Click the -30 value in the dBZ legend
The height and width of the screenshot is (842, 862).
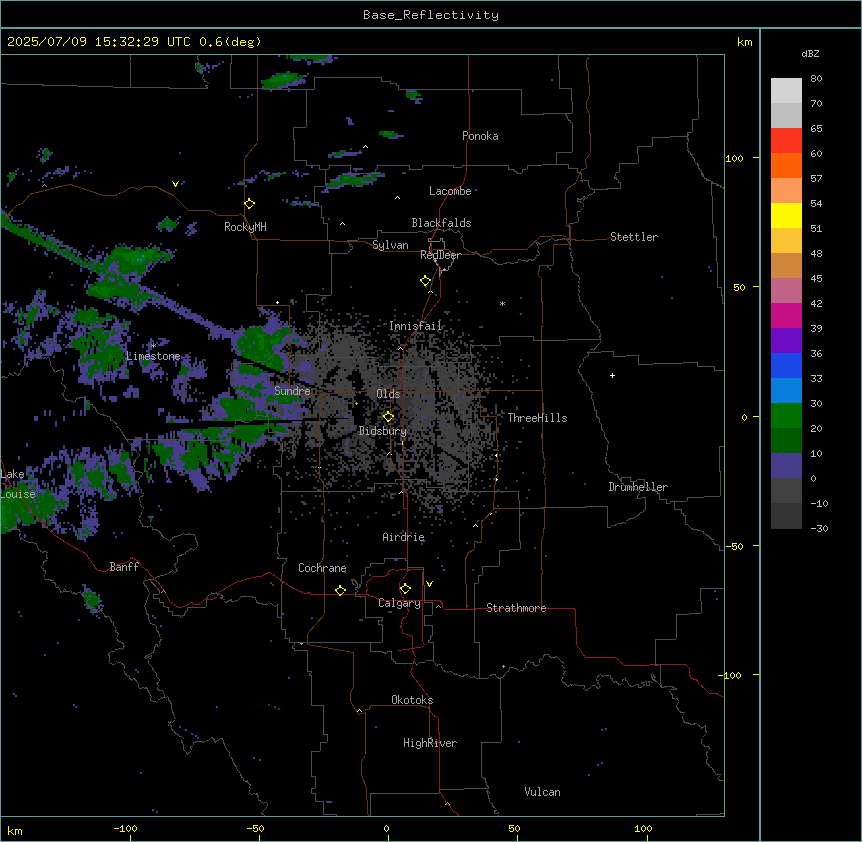point(819,529)
